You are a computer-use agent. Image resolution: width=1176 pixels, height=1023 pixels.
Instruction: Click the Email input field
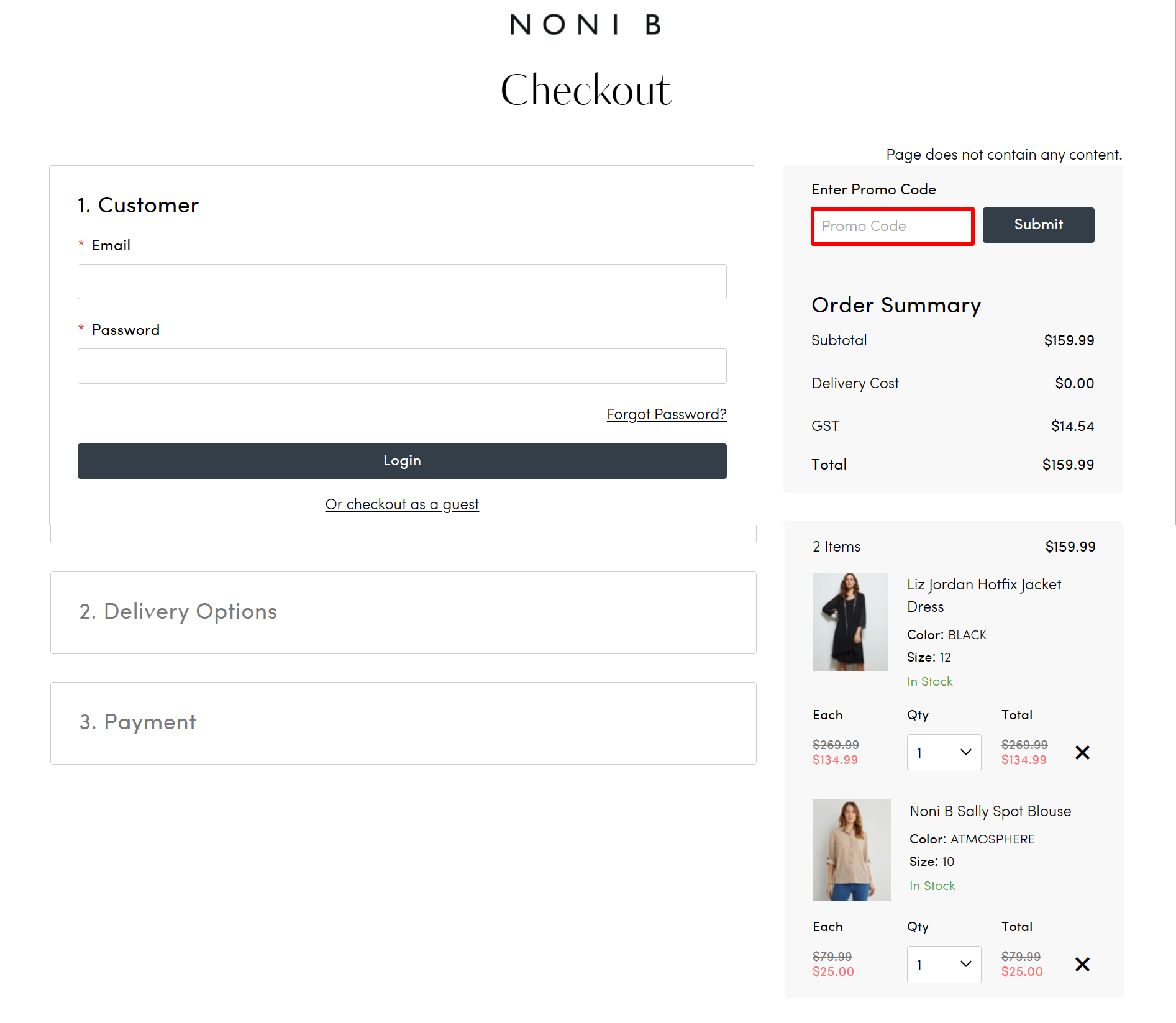tap(402, 281)
